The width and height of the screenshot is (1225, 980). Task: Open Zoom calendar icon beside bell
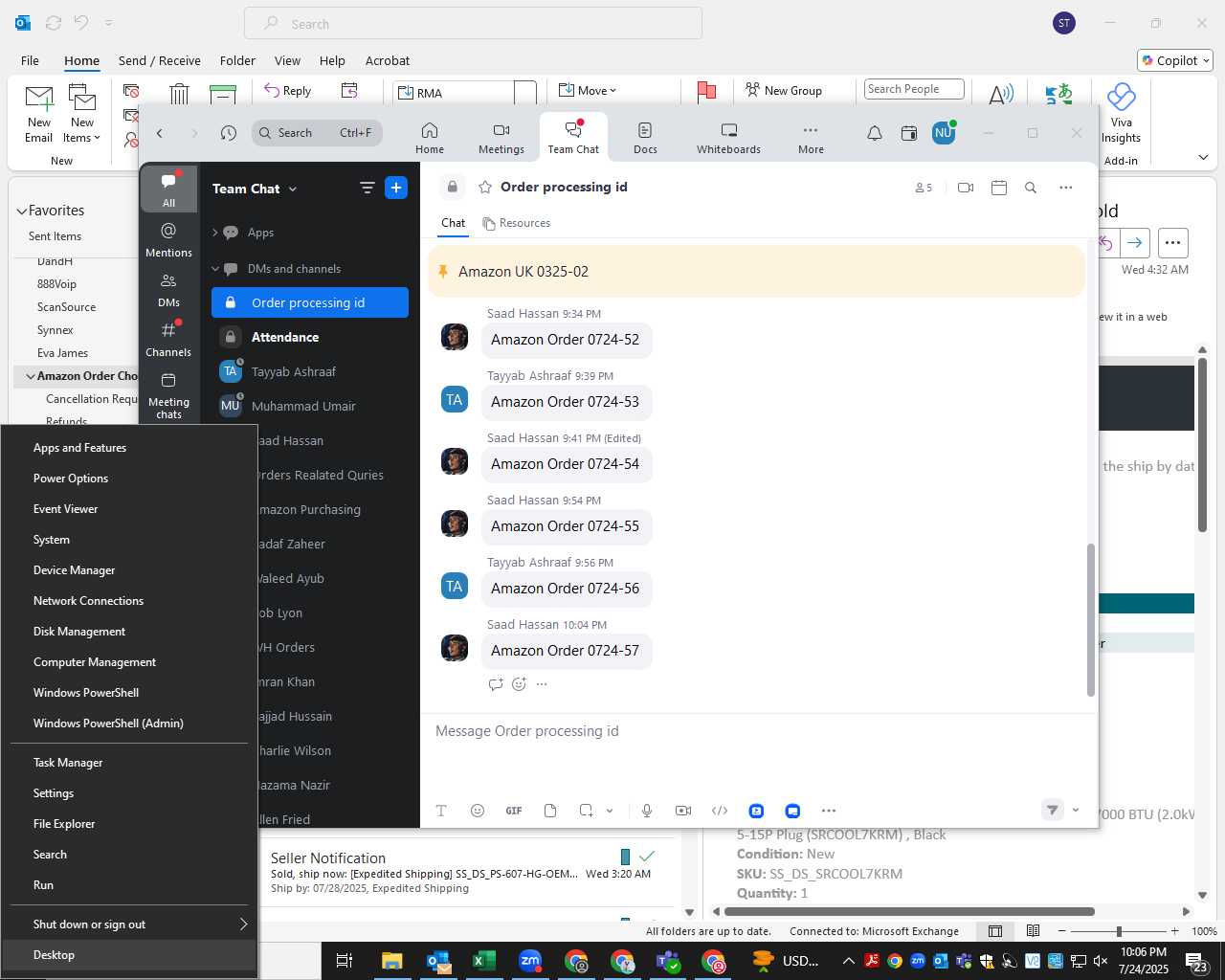909,133
